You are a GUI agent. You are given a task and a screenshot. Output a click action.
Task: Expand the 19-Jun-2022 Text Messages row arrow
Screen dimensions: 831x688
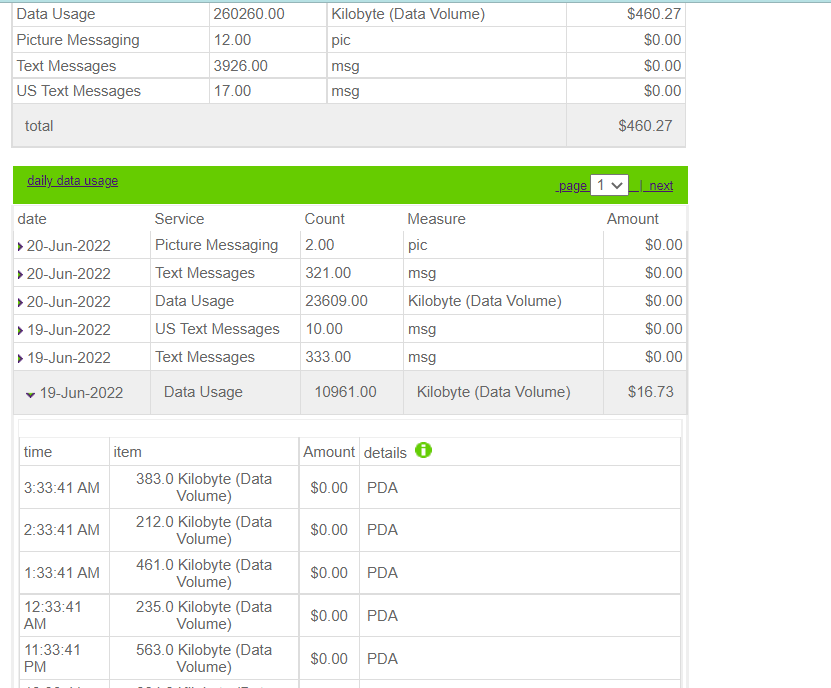coord(21,358)
